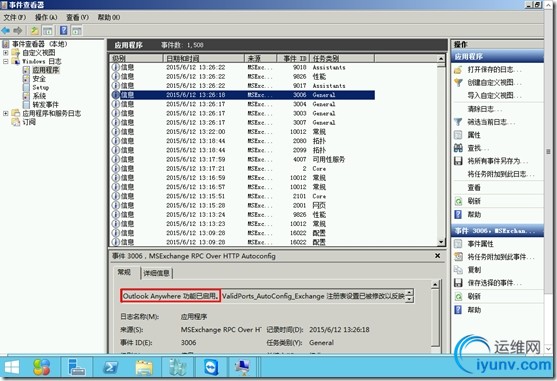
Task: Sort by the 级别 column header
Action: [136, 58]
